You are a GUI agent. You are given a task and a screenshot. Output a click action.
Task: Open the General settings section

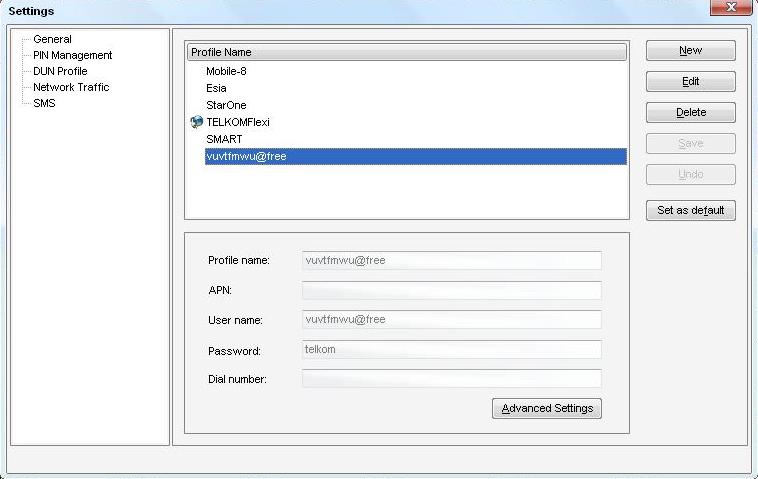pyautogui.click(x=52, y=39)
